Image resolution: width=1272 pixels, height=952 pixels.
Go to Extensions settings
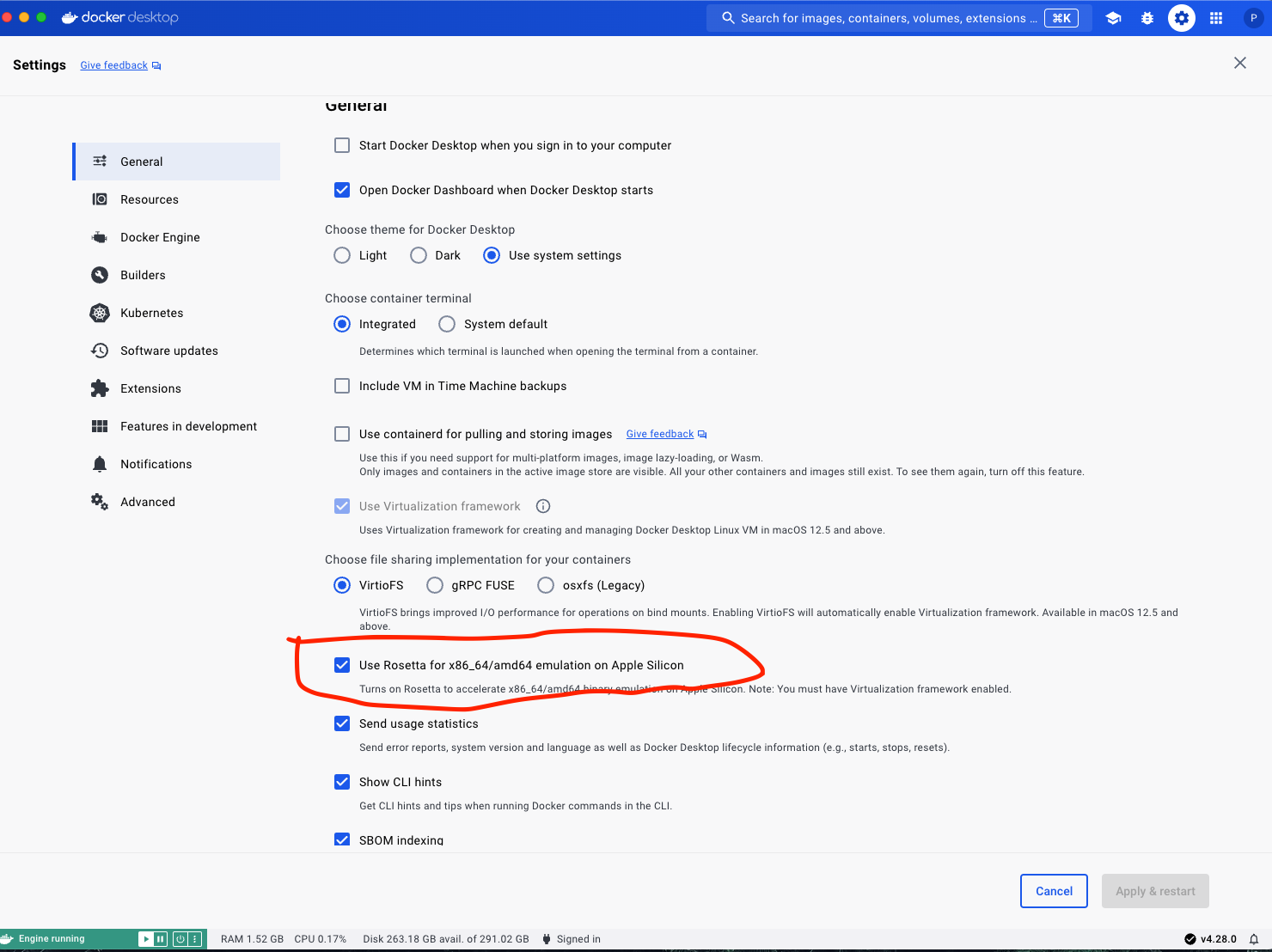point(176,388)
